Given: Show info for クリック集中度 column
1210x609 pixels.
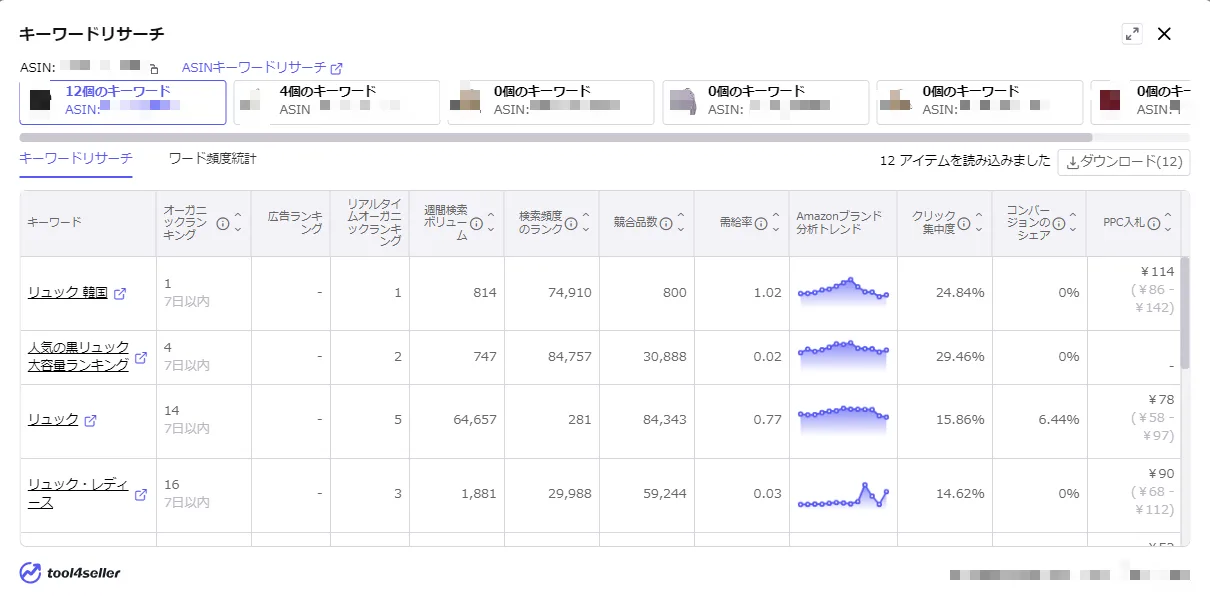Looking at the screenshot, I should (x=964, y=223).
